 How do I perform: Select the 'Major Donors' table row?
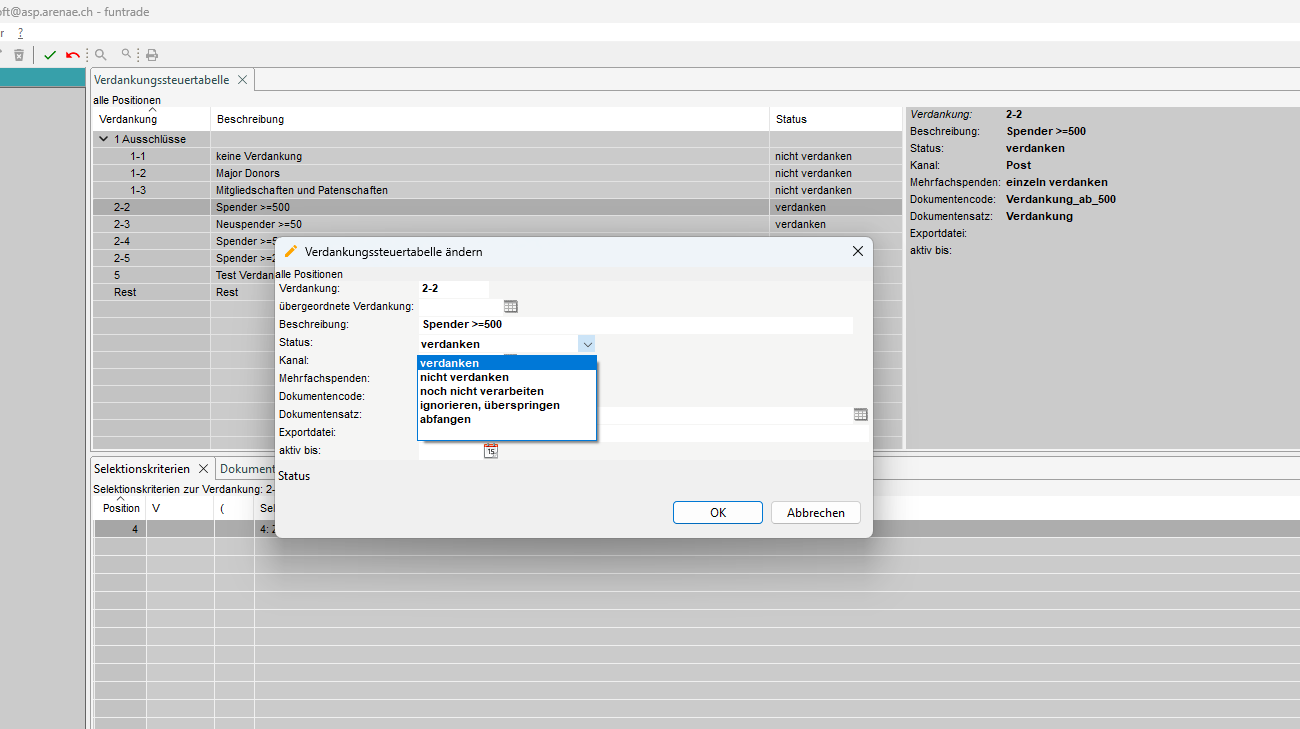click(x=247, y=173)
